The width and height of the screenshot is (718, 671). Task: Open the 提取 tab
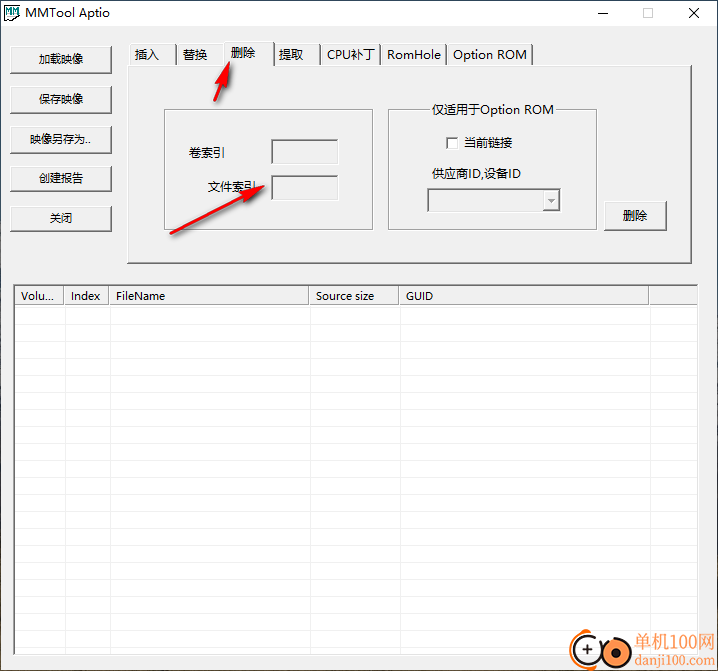tap(297, 55)
